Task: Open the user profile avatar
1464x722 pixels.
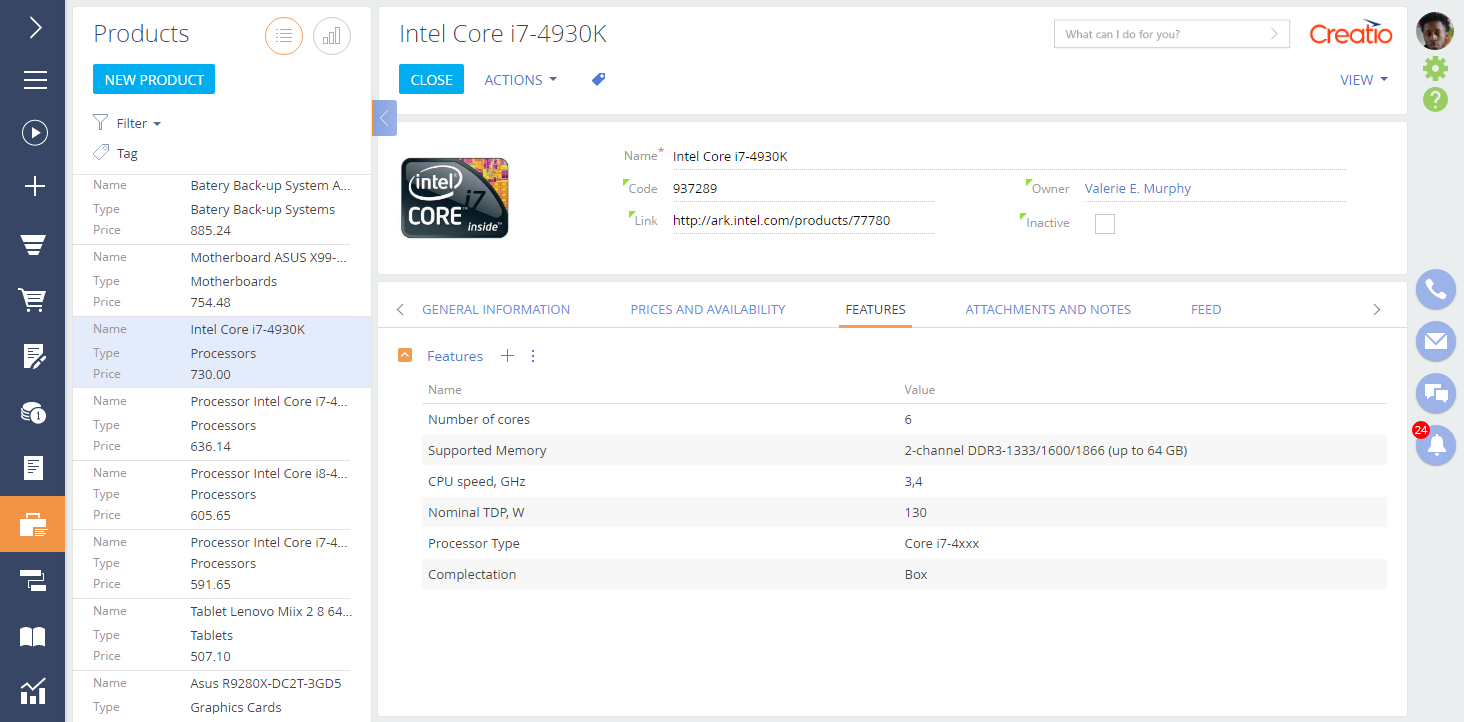Action: click(x=1435, y=30)
